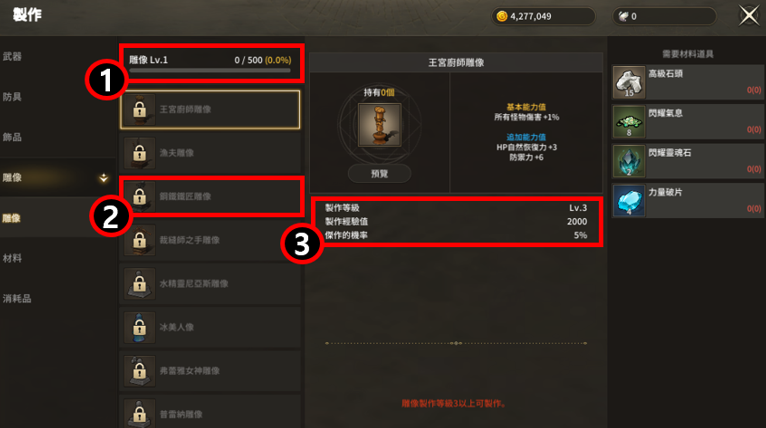Click the 雕像 Lv.1 experience progress bar
The width and height of the screenshot is (766, 428).
pyautogui.click(x=210, y=70)
